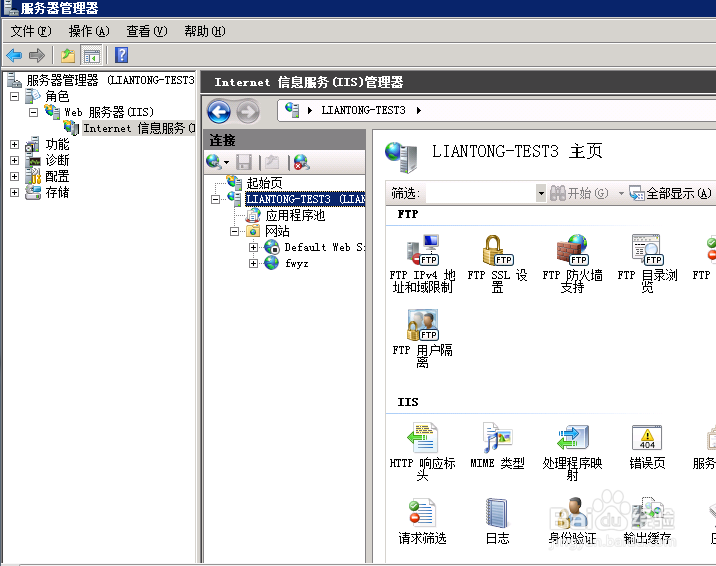Open the 文件(F) menu
Screen dimensions: 716x566
[x=31, y=31]
